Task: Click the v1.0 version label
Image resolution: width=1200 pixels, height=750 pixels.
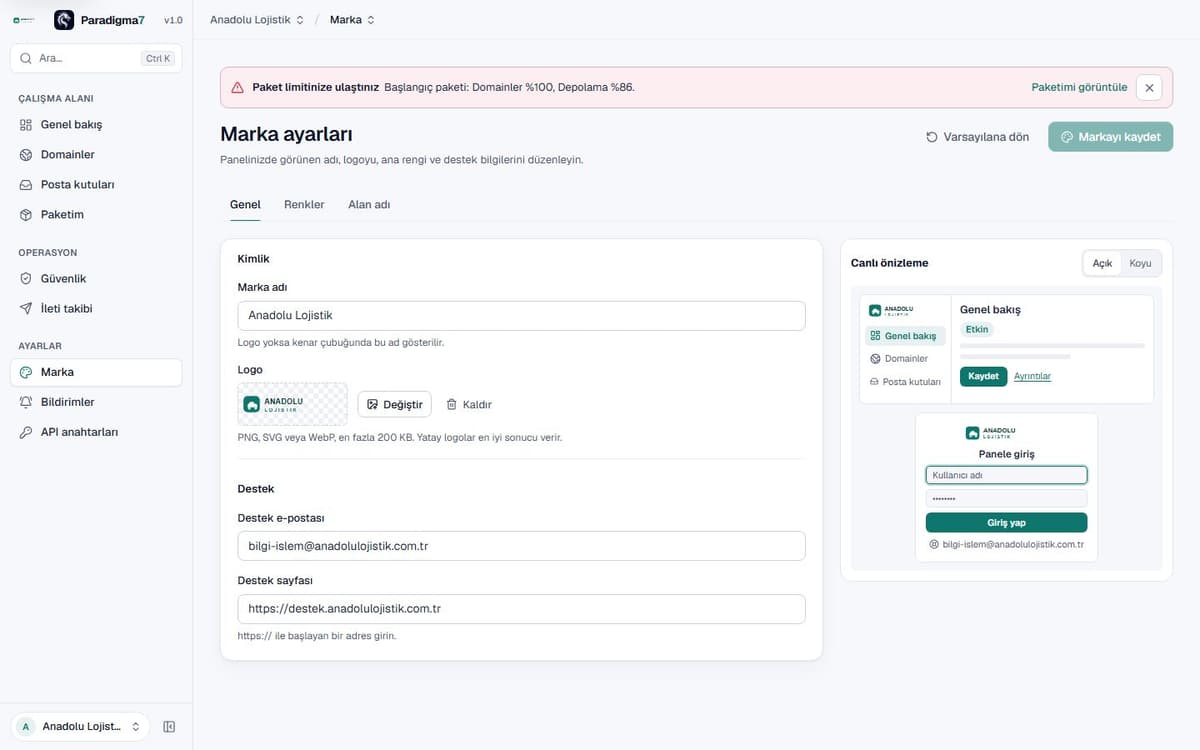Action: tap(173, 20)
